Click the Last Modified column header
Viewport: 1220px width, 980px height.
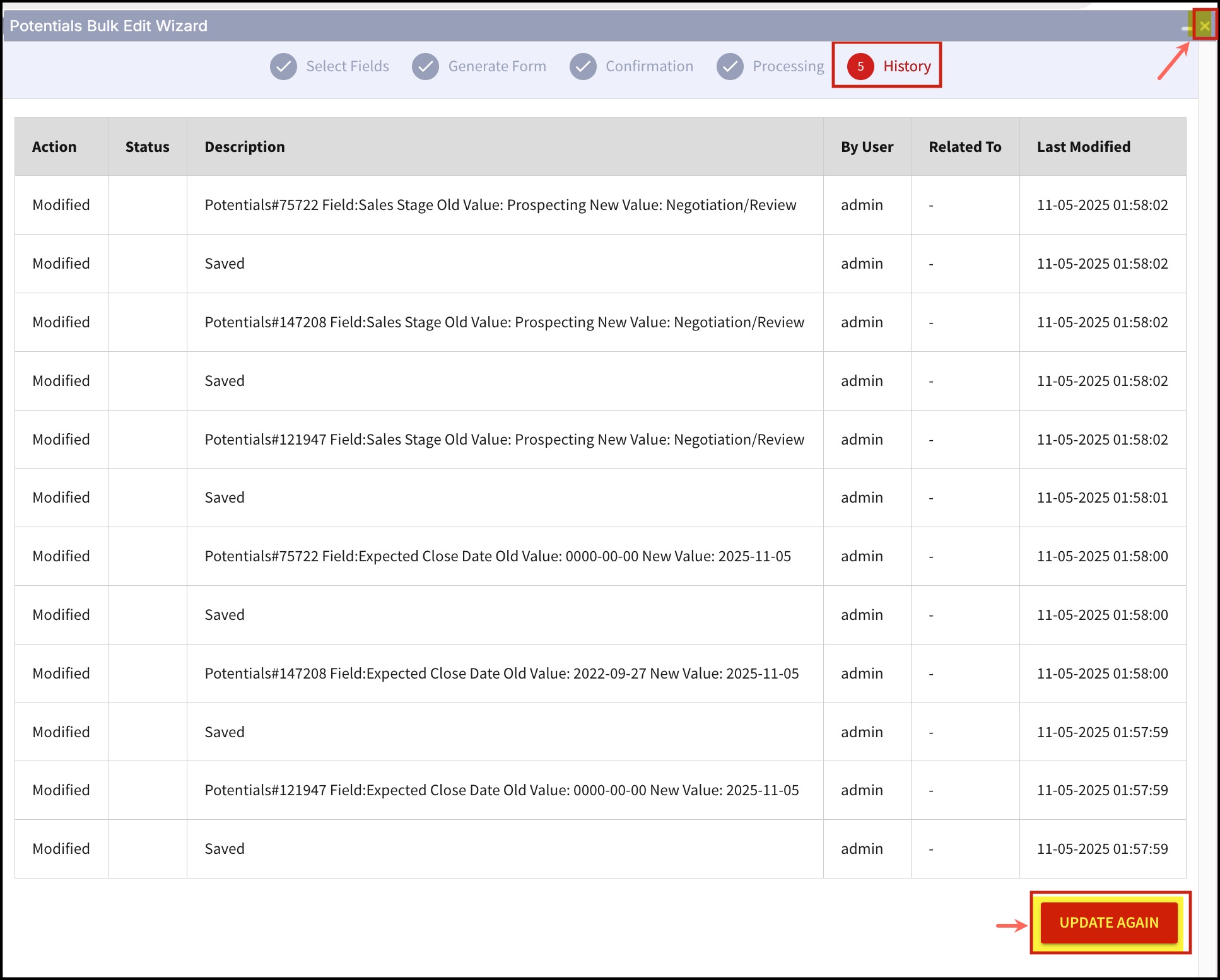click(x=1083, y=147)
